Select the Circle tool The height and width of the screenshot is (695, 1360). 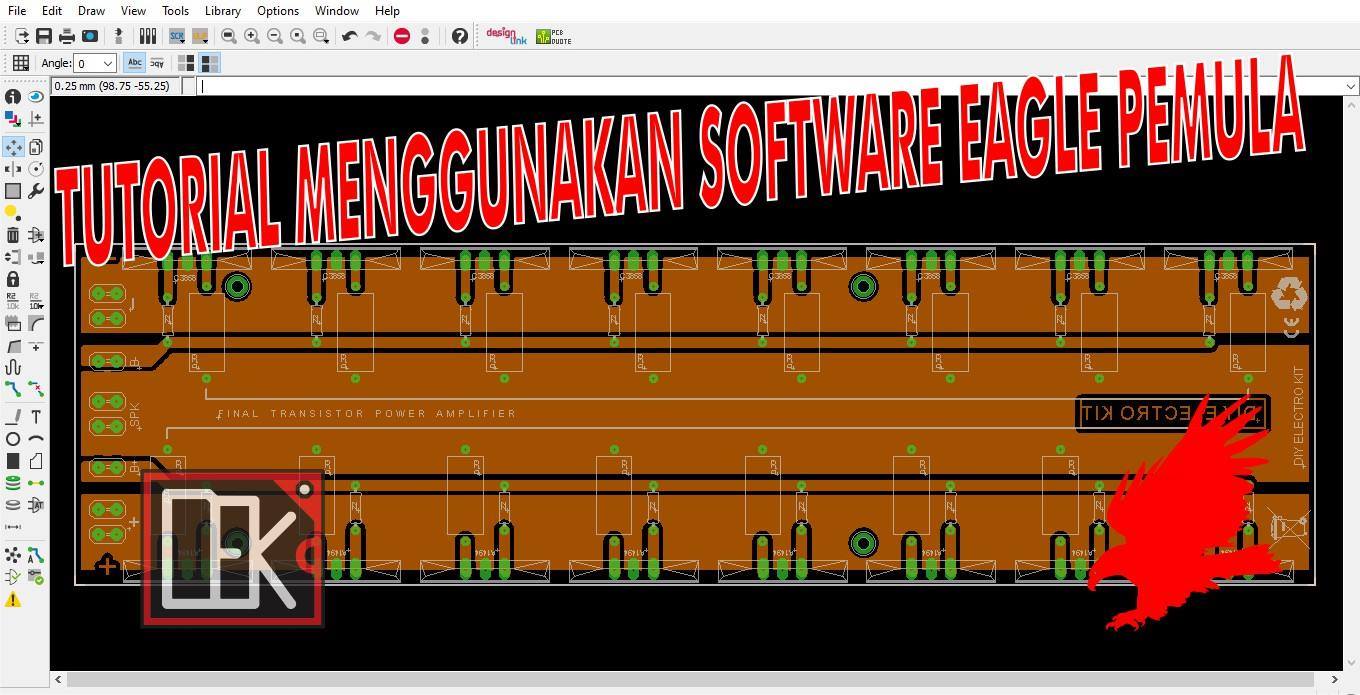click(13, 439)
